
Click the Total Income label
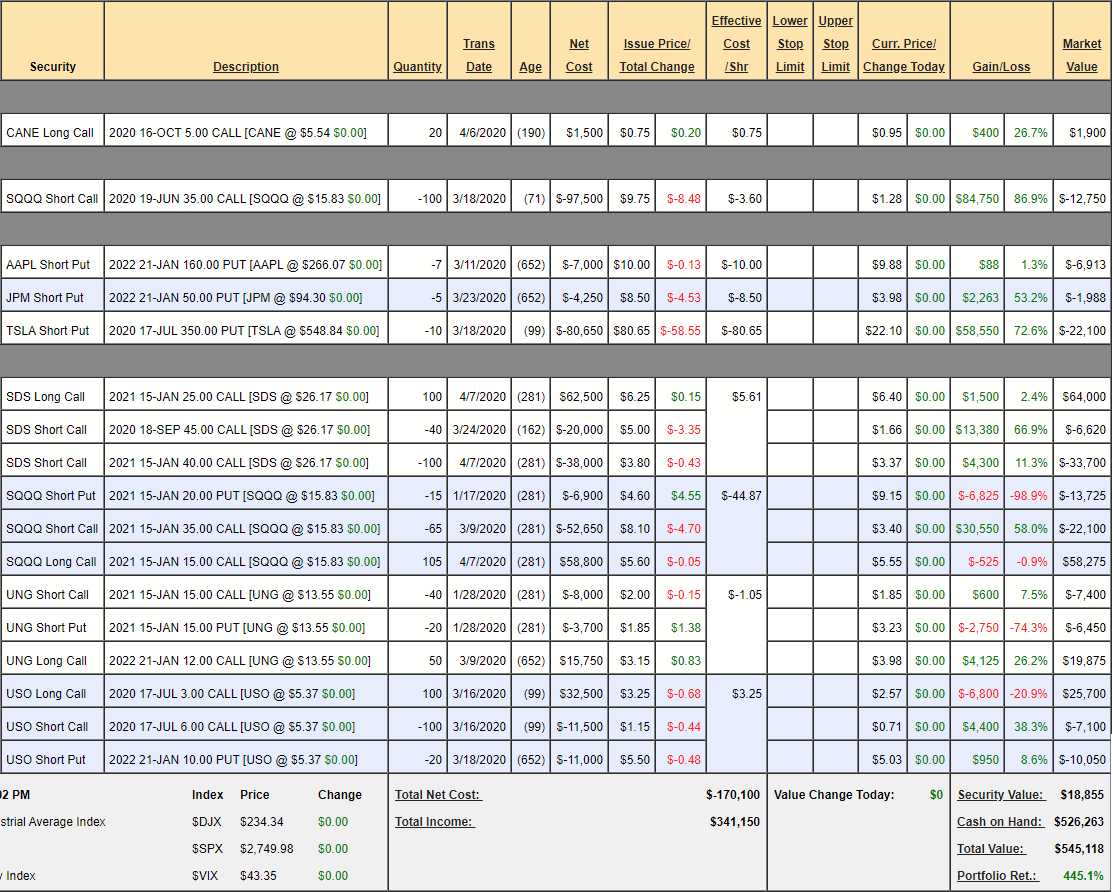click(434, 822)
